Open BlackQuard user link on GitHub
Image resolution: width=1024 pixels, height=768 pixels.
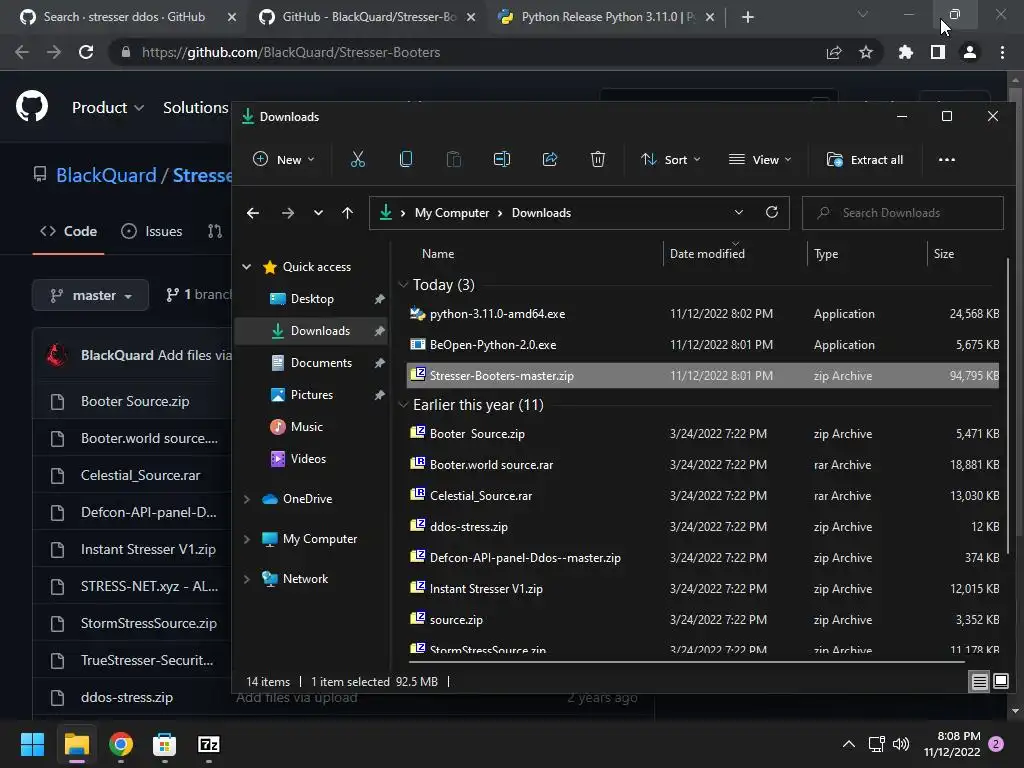point(106,175)
